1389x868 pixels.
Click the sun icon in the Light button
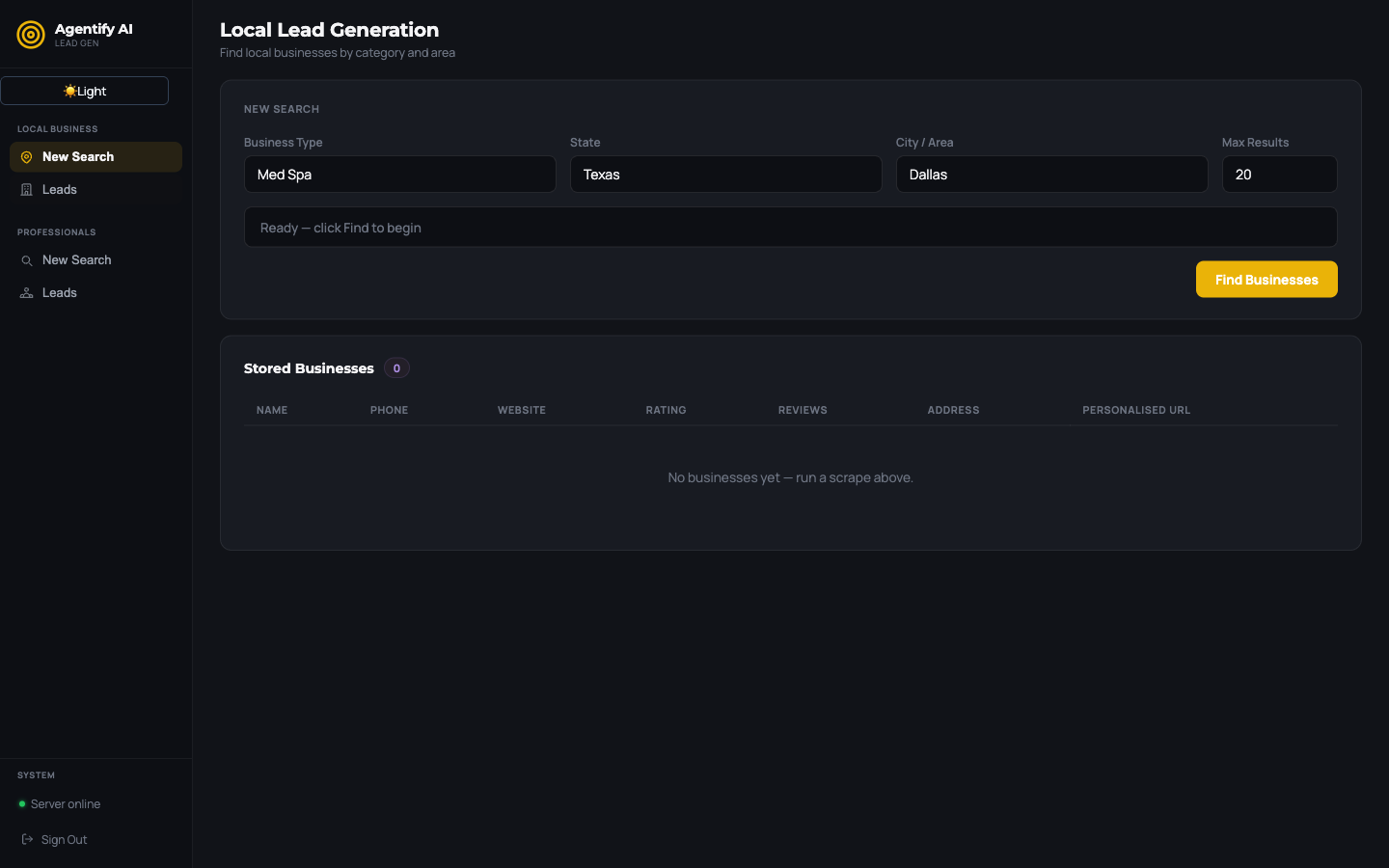click(69, 90)
